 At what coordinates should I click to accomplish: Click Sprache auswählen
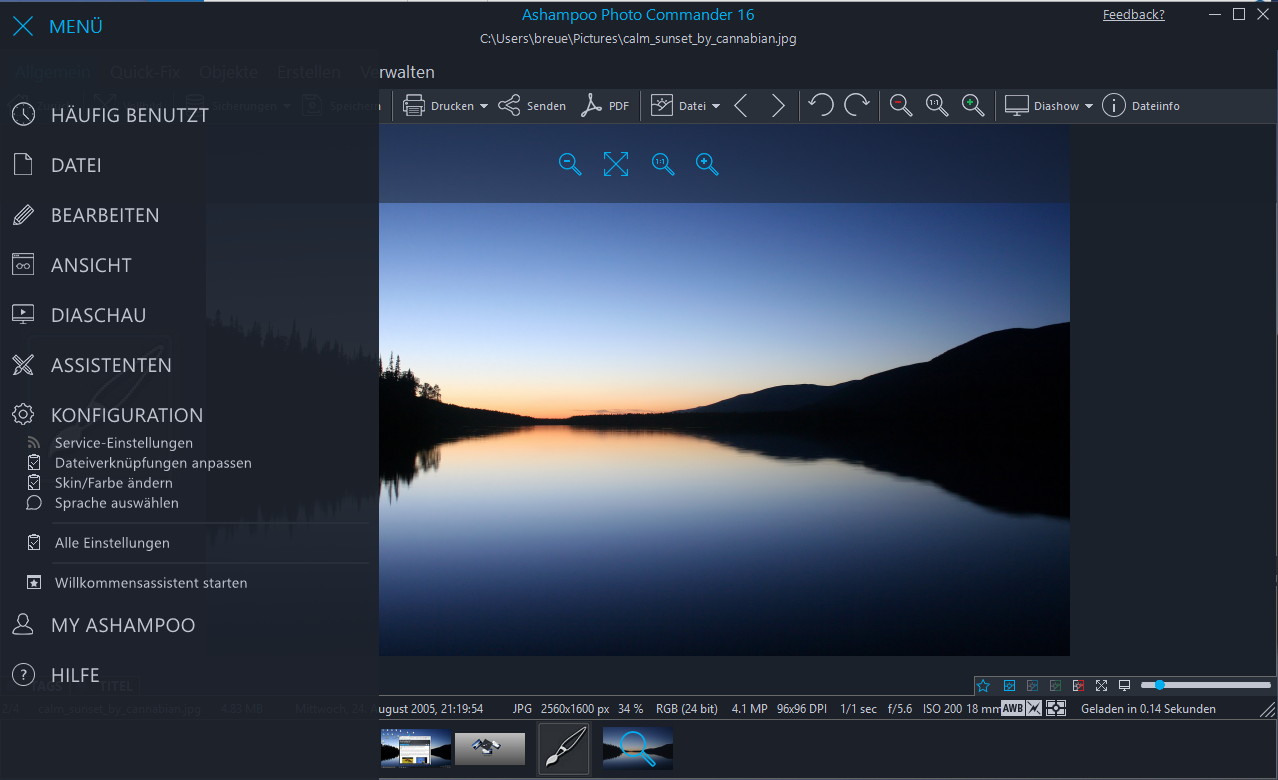(117, 503)
